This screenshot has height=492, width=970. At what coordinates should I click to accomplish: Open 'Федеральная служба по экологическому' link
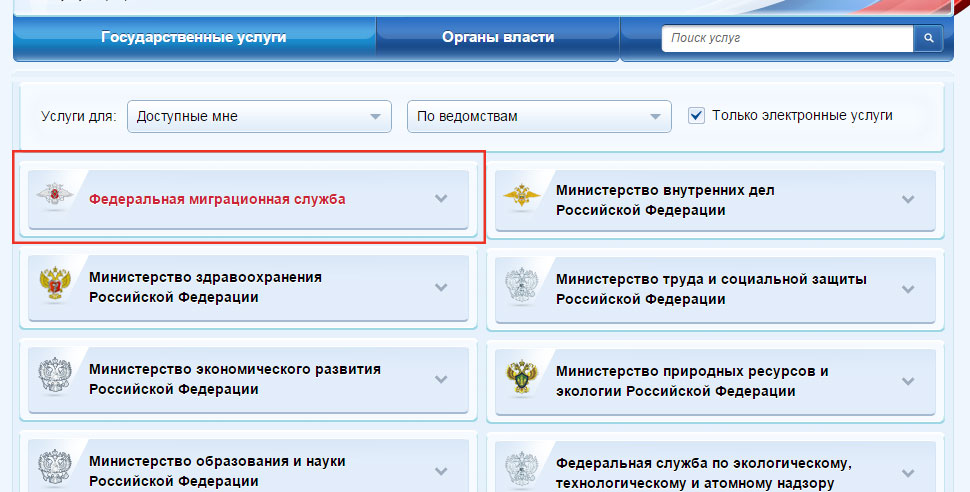click(x=703, y=473)
